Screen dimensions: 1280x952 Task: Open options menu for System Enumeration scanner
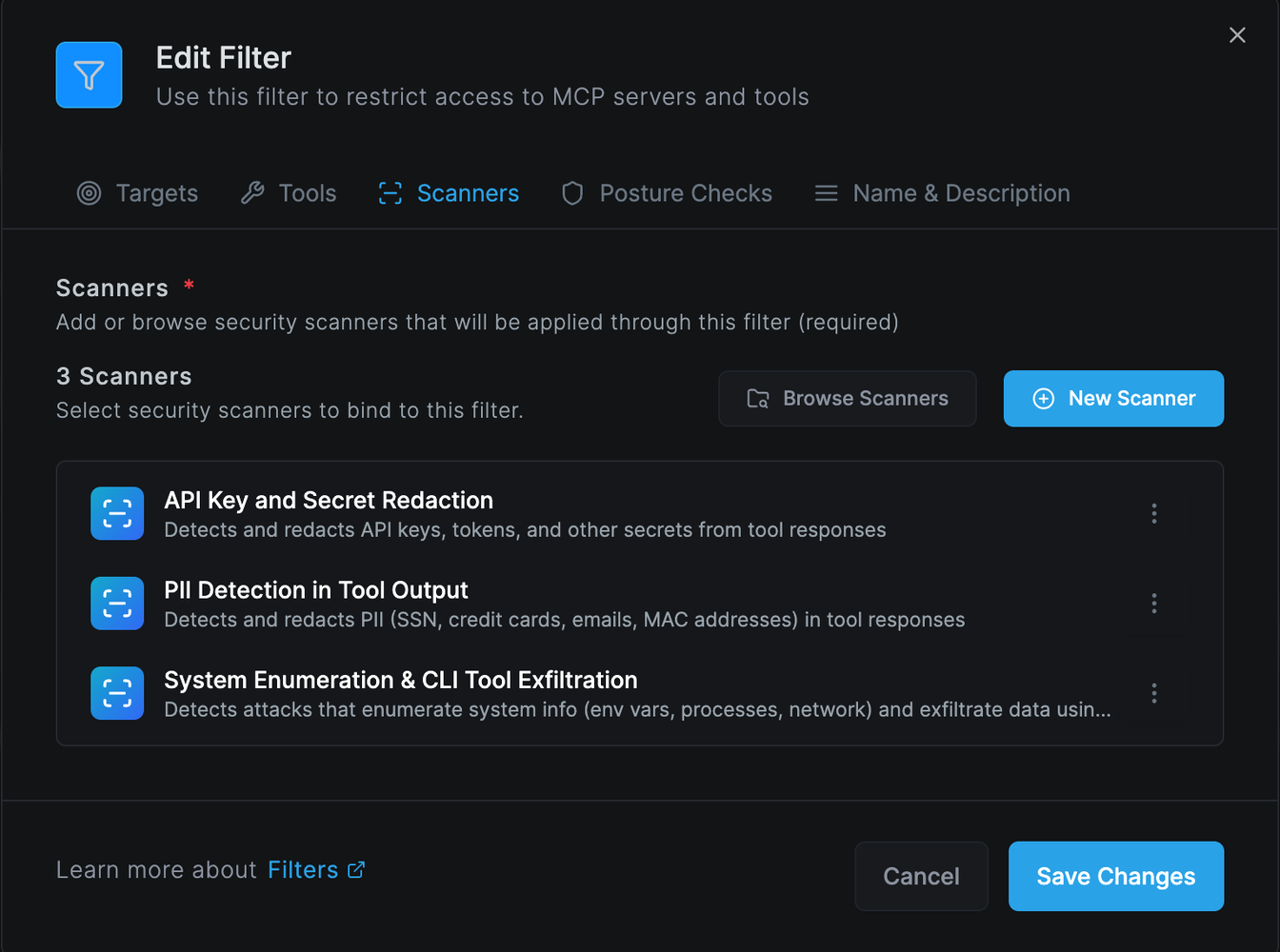[1154, 693]
